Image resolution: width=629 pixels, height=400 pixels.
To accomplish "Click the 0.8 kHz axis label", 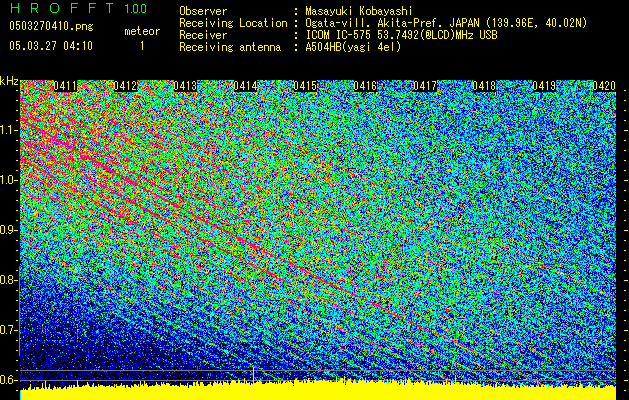I will click(x=8, y=280).
